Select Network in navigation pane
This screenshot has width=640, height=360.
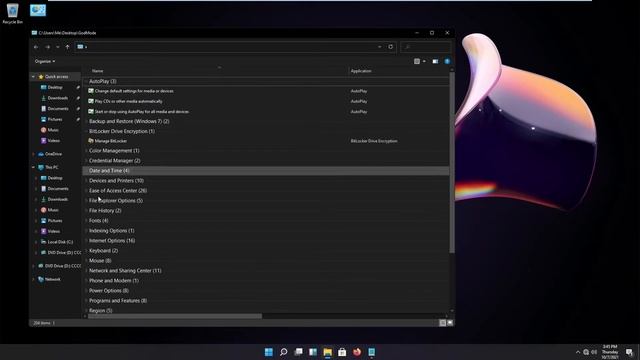coord(52,280)
